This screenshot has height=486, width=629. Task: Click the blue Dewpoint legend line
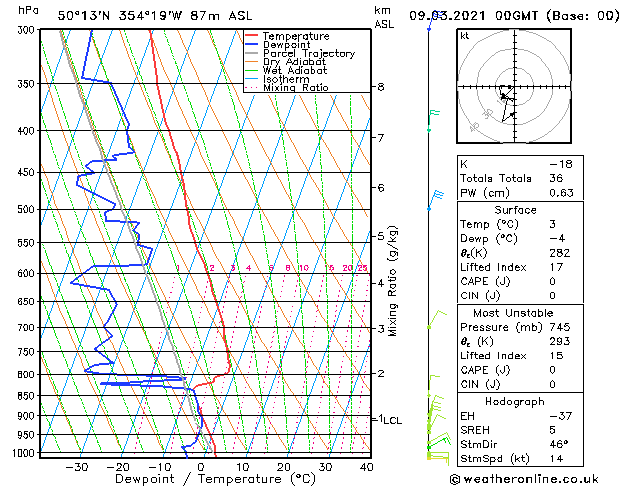251,45
